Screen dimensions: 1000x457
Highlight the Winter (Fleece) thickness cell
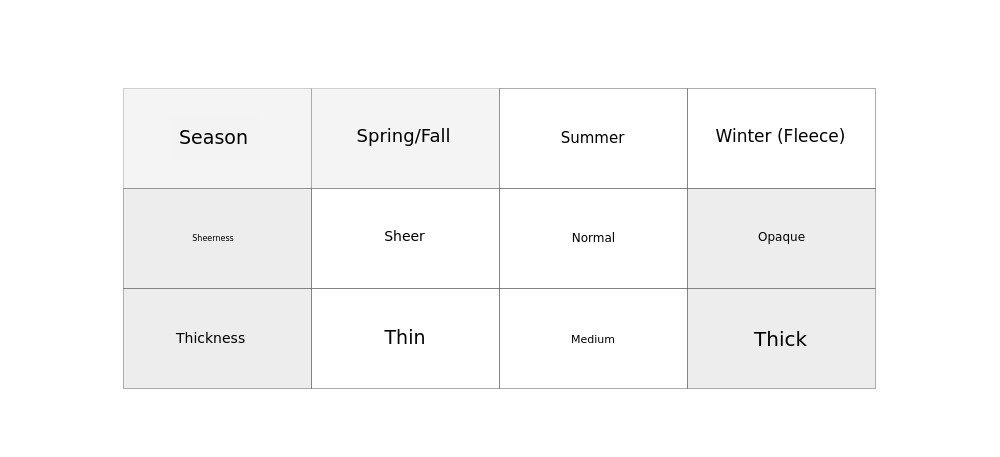point(781,338)
